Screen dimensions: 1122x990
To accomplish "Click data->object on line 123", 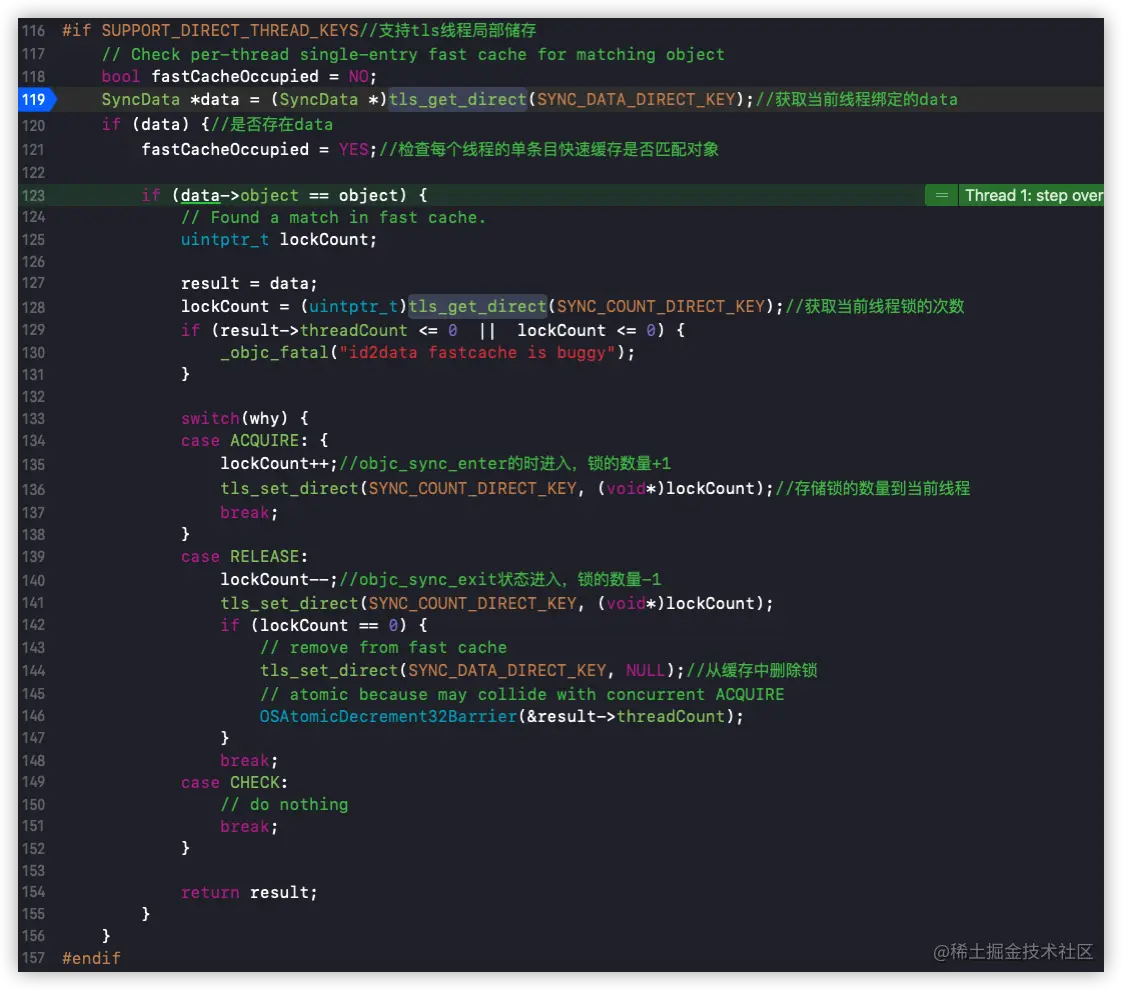I will 240,195.
